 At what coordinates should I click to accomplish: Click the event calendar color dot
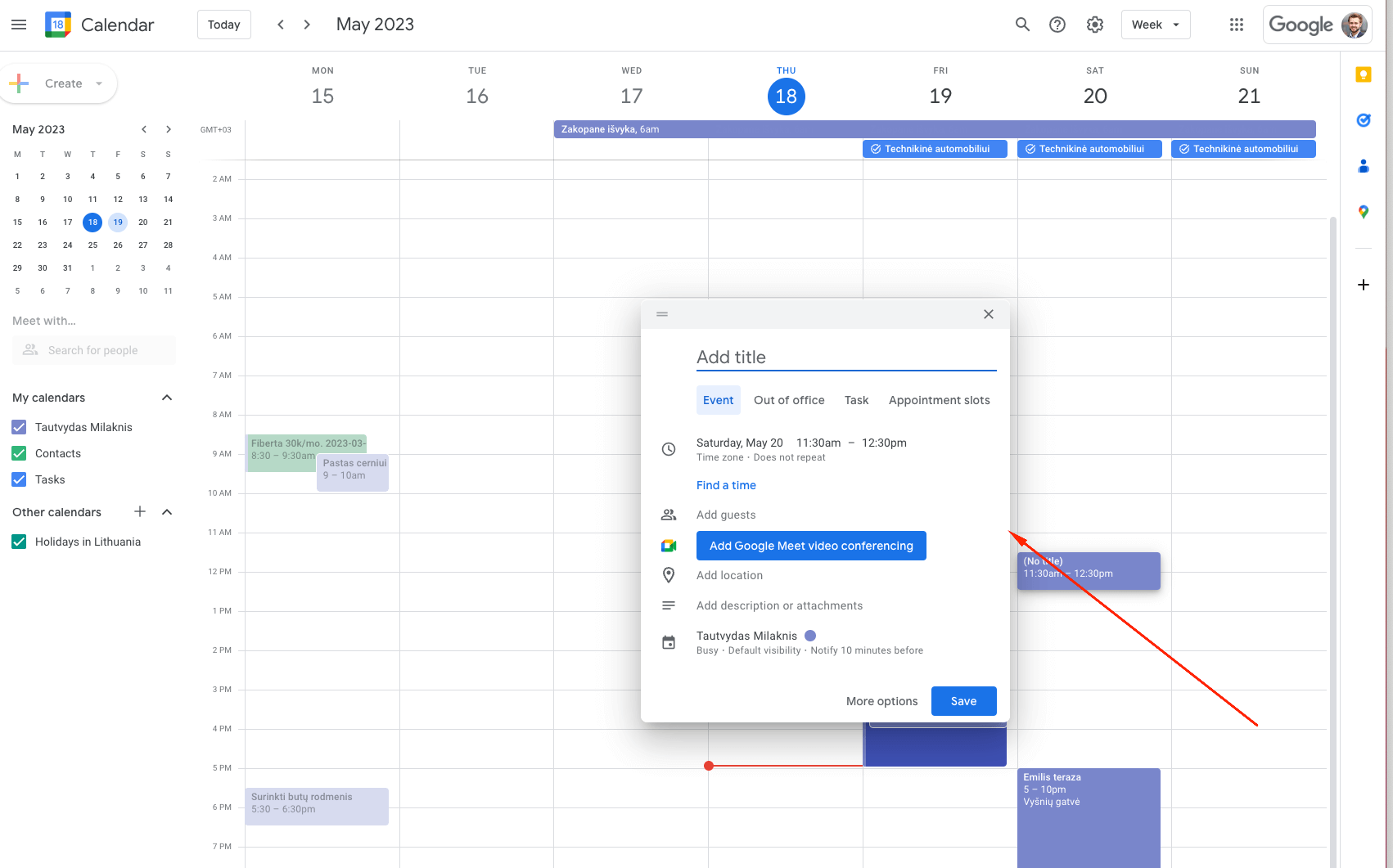pyautogui.click(x=810, y=636)
